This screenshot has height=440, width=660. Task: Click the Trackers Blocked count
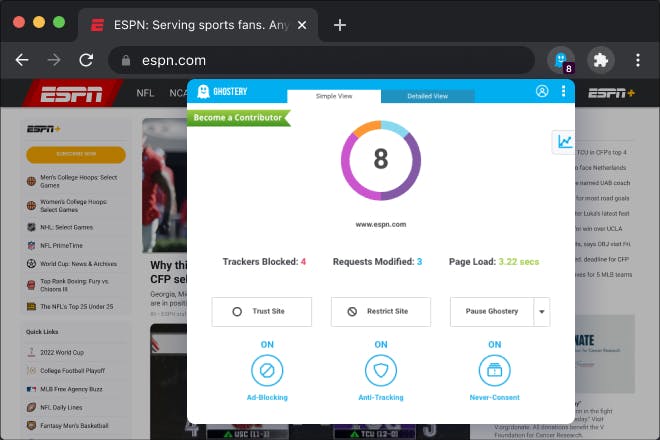coord(303,261)
